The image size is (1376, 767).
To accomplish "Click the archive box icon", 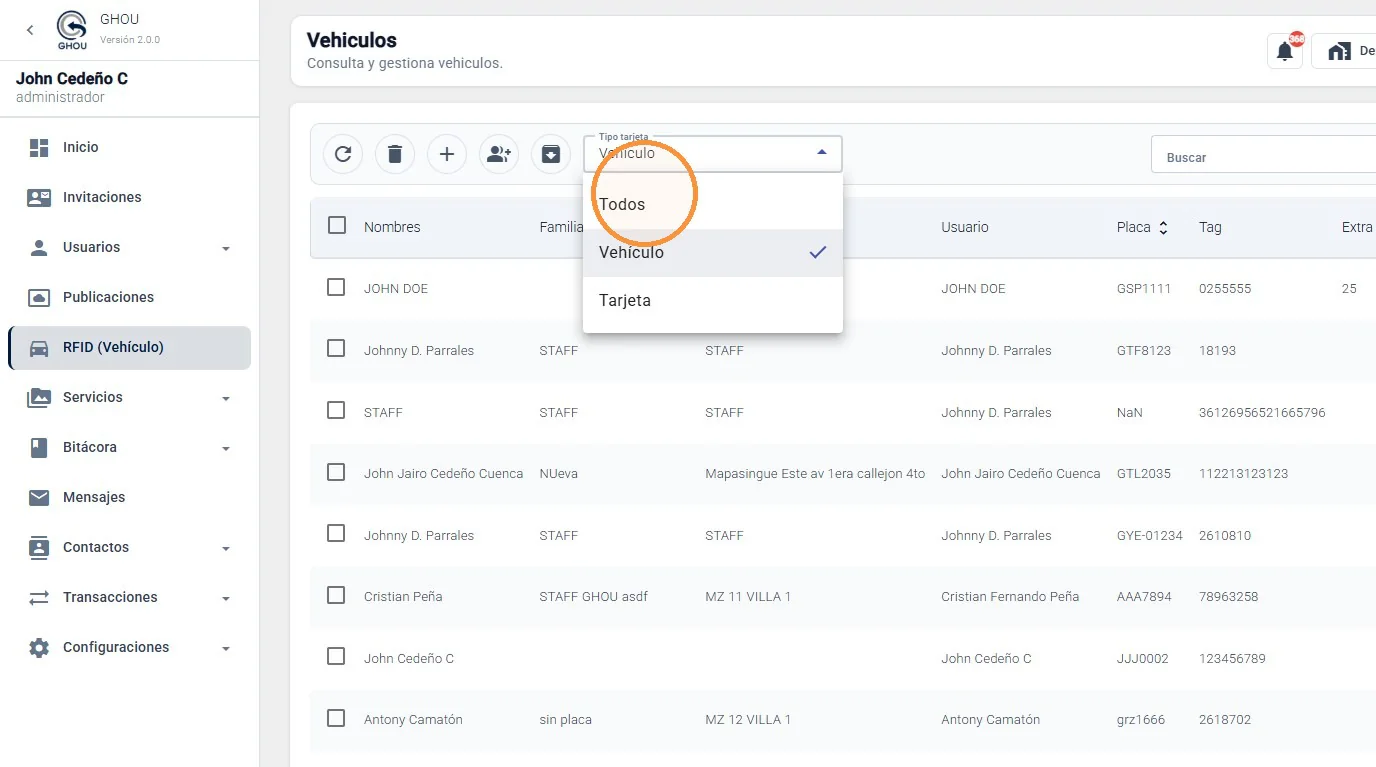I will (551, 154).
